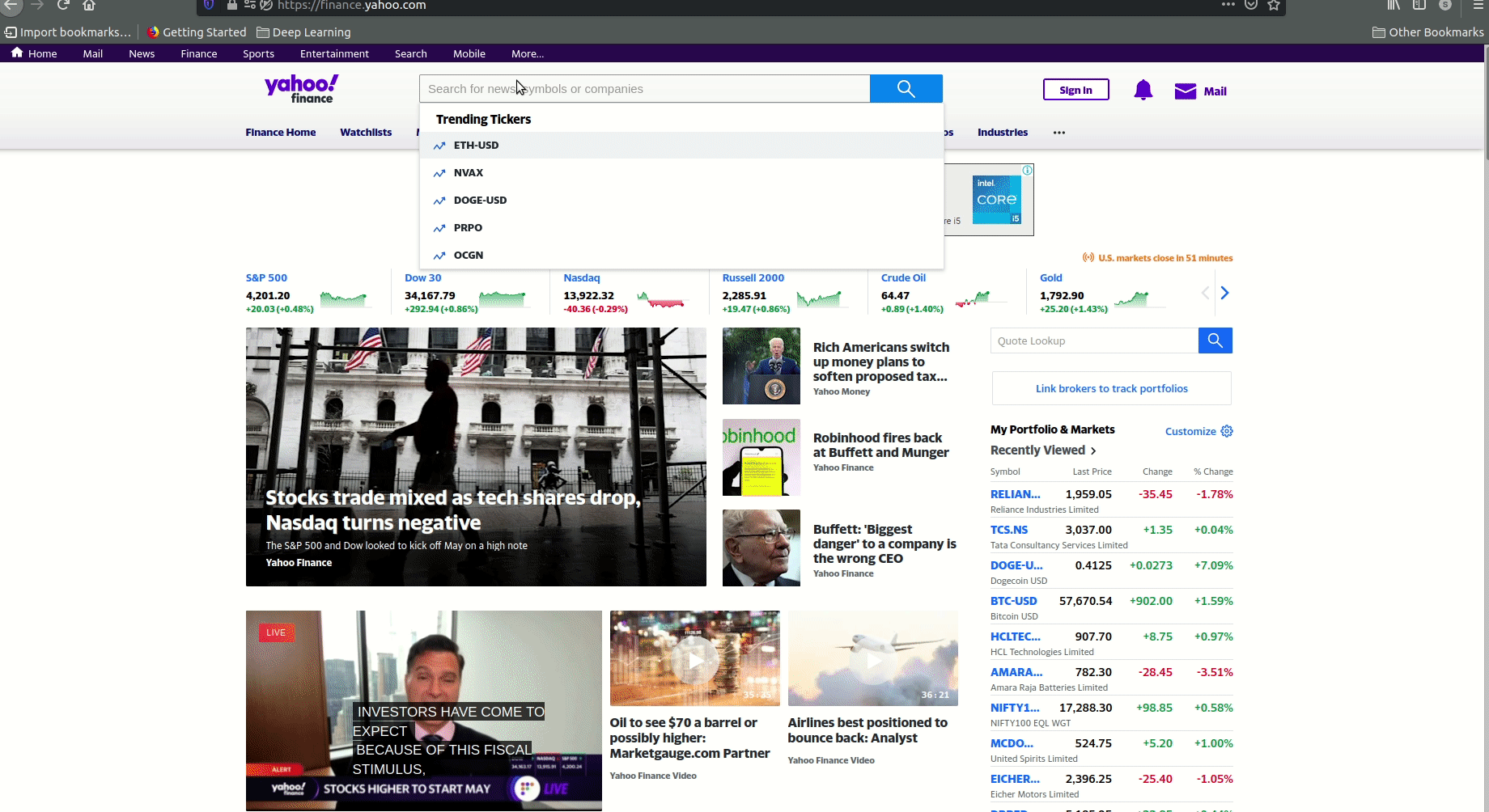Open the Getting Started bookmark
The height and width of the screenshot is (812, 1489).
(x=197, y=32)
